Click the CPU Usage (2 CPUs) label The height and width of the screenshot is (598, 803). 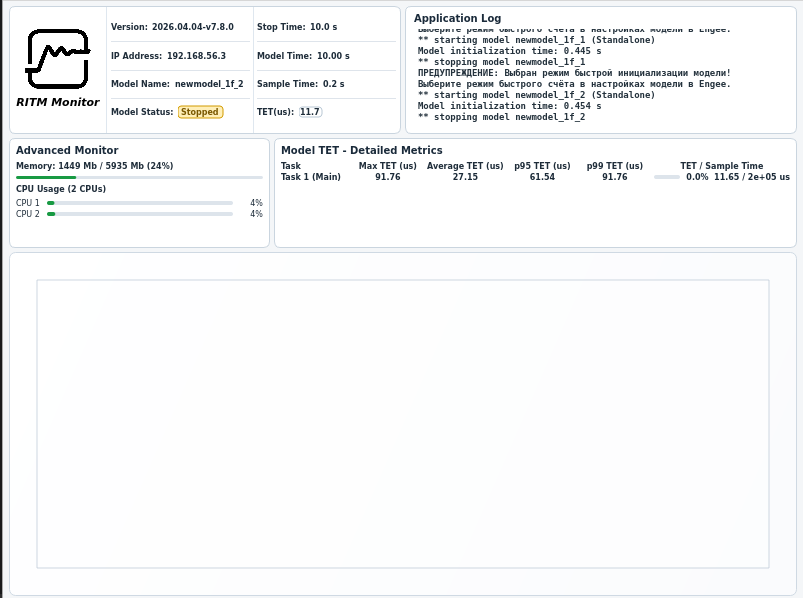tap(61, 189)
